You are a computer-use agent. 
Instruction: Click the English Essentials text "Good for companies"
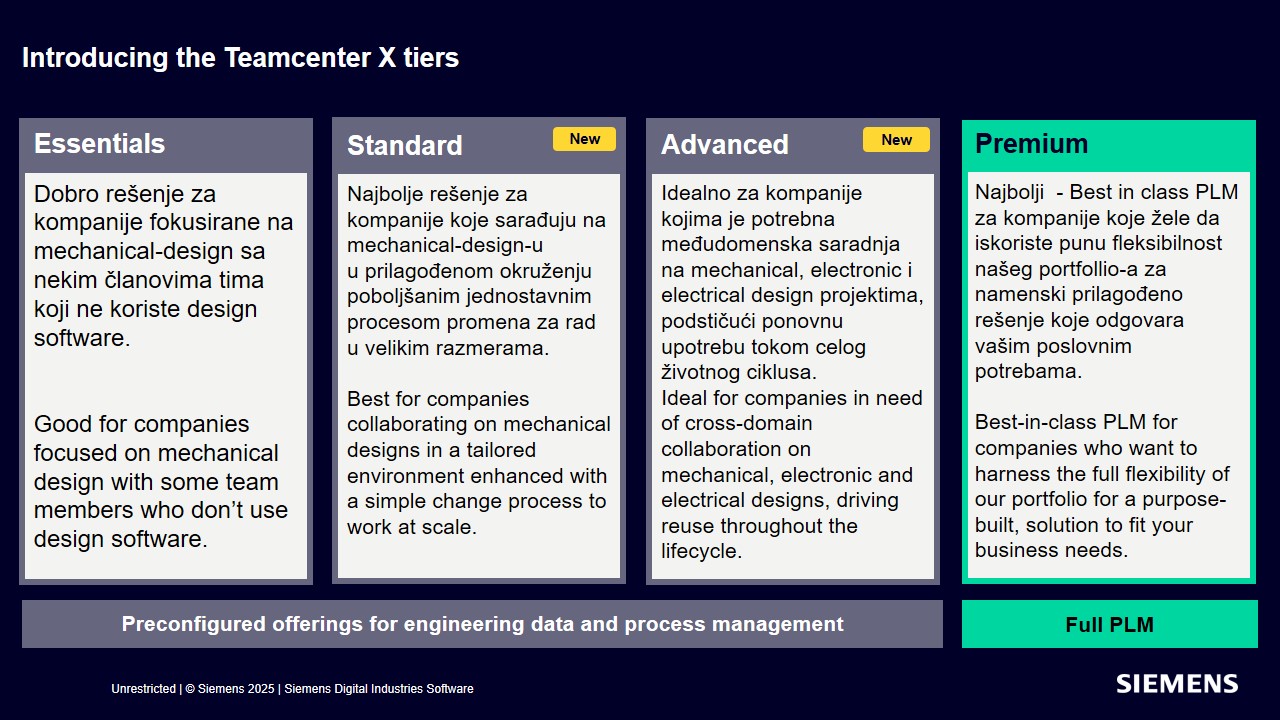pyautogui.click(x=160, y=481)
